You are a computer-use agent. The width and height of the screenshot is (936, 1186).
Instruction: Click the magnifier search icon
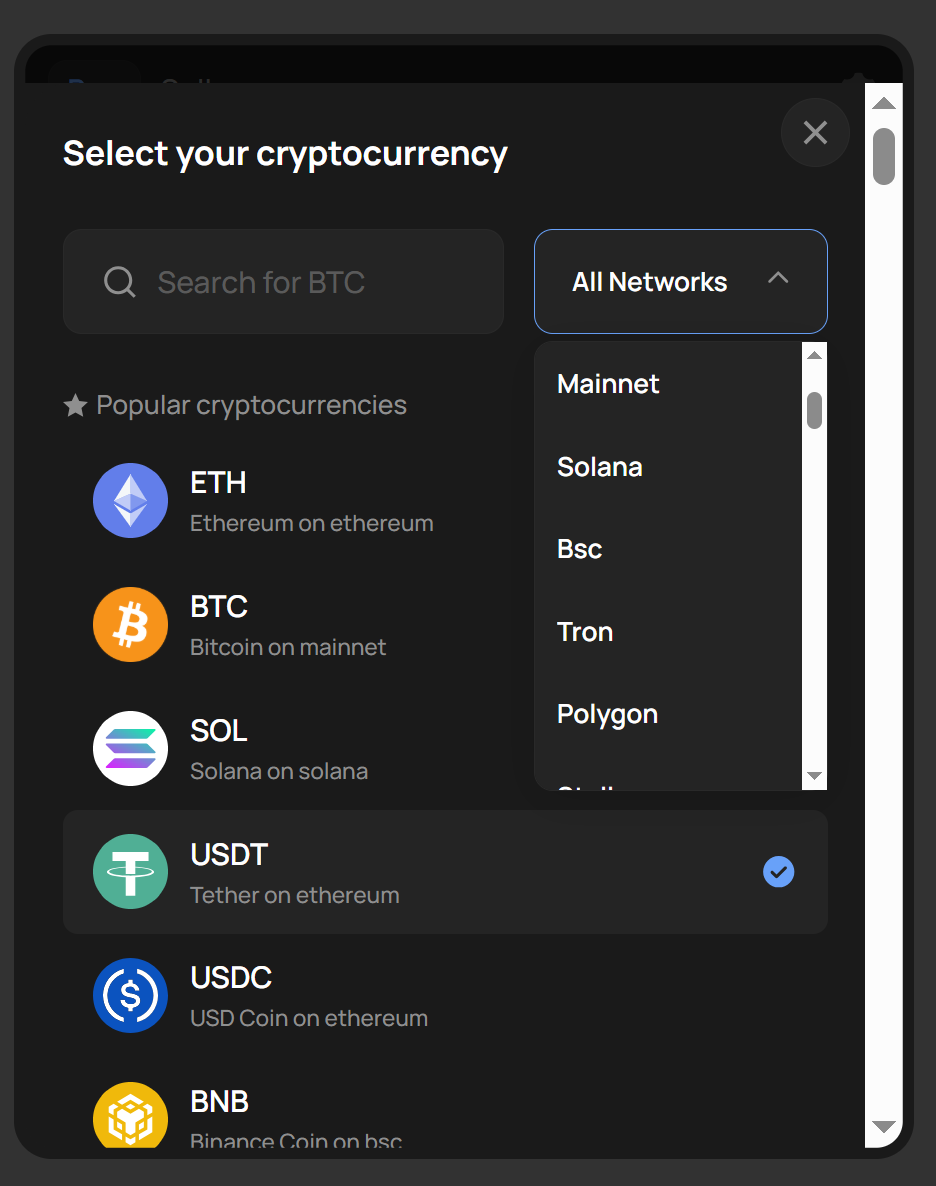[x=120, y=282]
